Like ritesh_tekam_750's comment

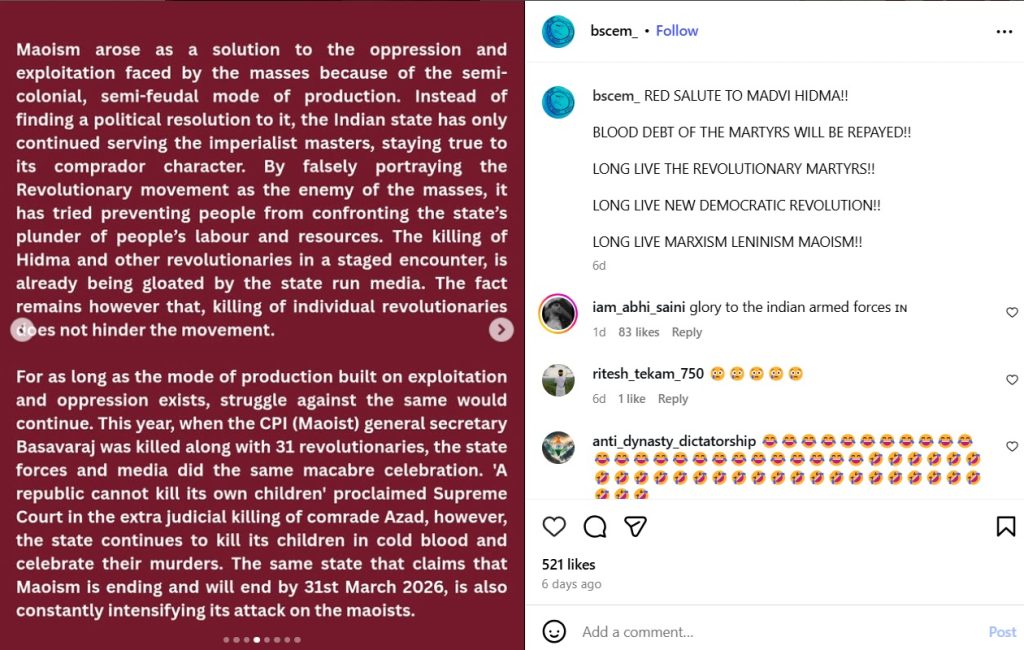pyautogui.click(x=1012, y=380)
